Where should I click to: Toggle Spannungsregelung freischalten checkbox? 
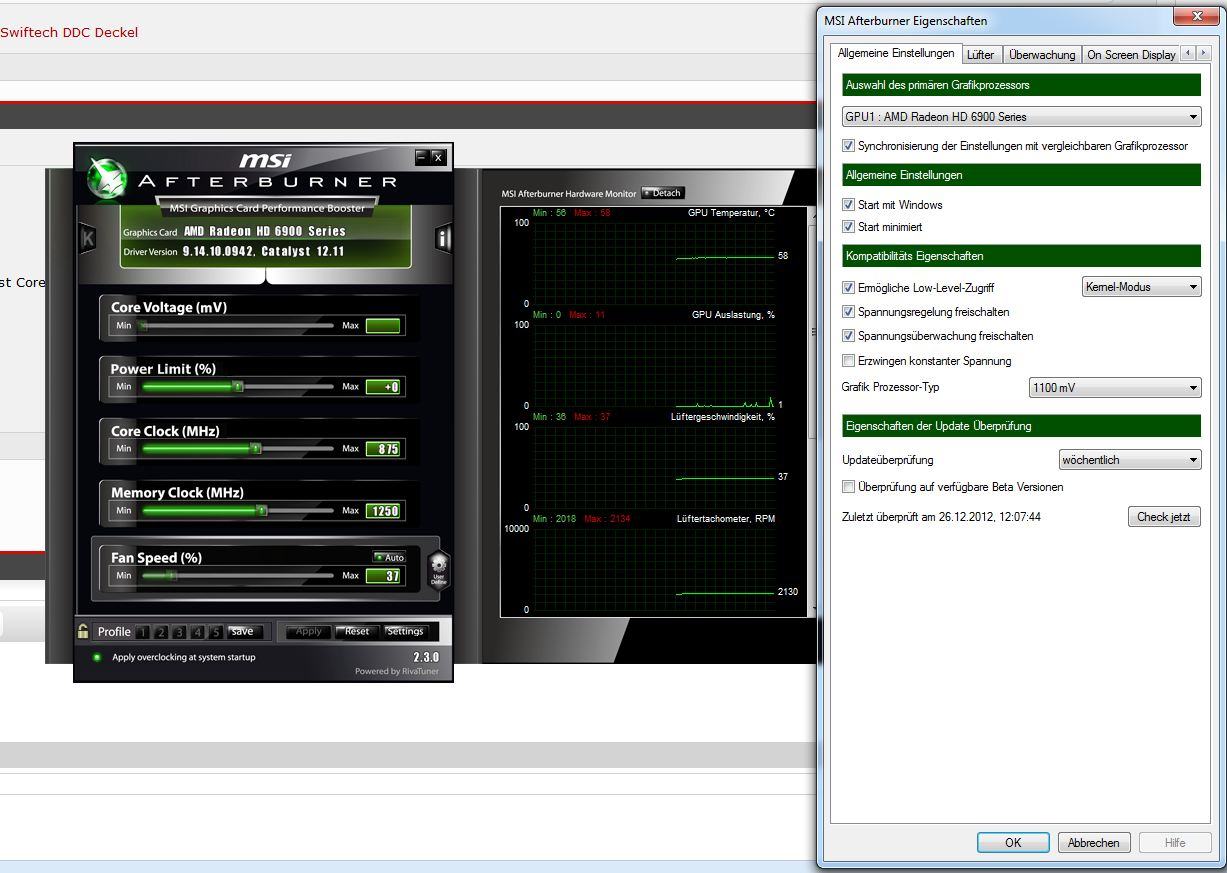pos(849,312)
